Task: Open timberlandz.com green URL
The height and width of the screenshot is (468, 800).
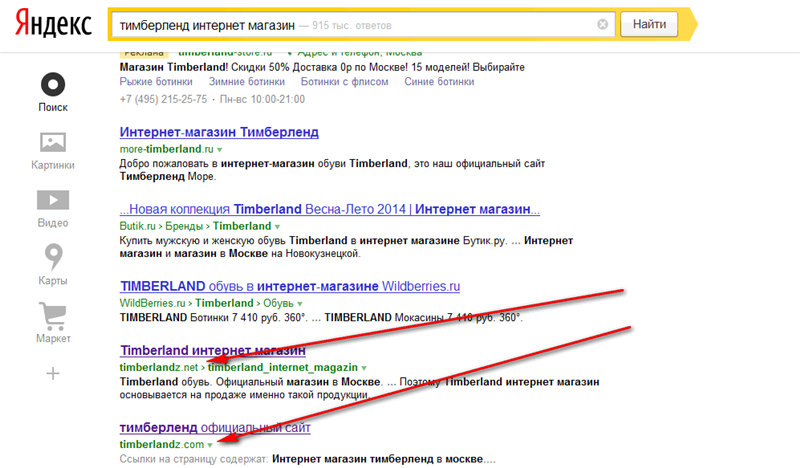Action: [162, 445]
